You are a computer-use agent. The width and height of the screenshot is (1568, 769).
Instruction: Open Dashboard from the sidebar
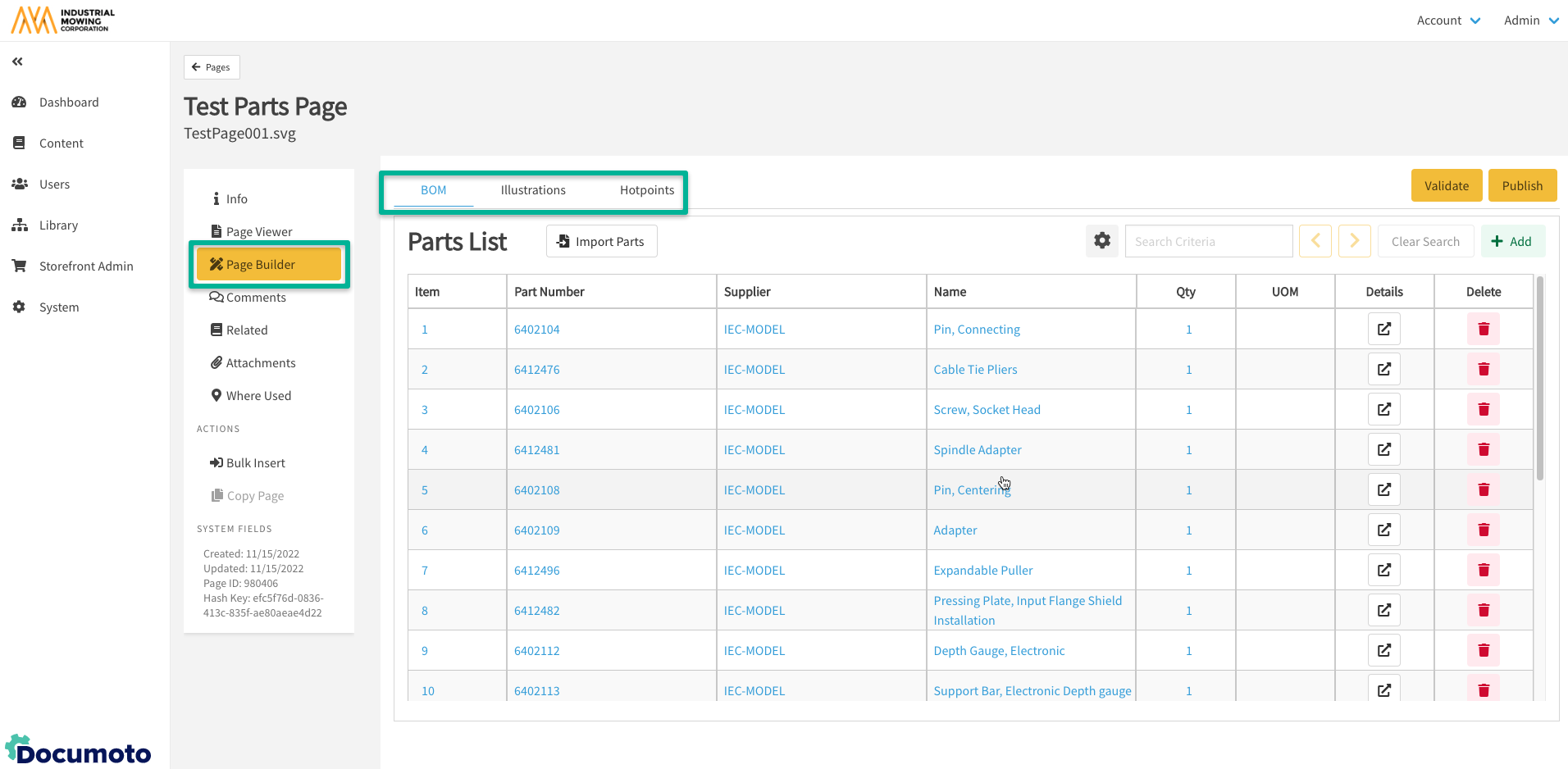(69, 102)
